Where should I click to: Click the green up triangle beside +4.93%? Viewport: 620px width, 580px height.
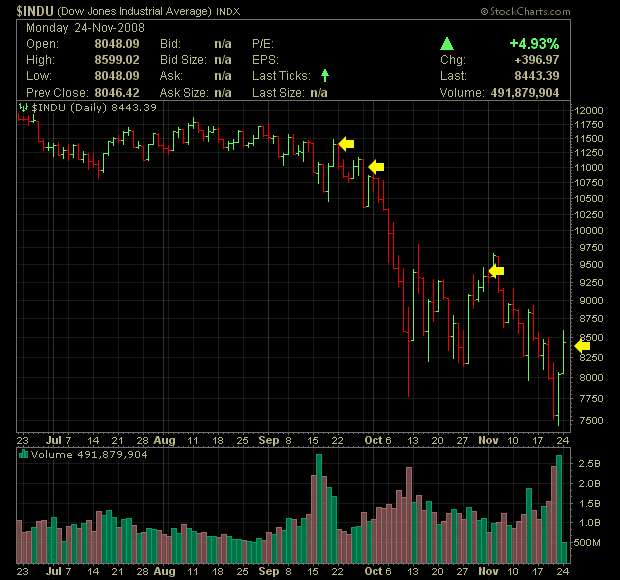(447, 43)
